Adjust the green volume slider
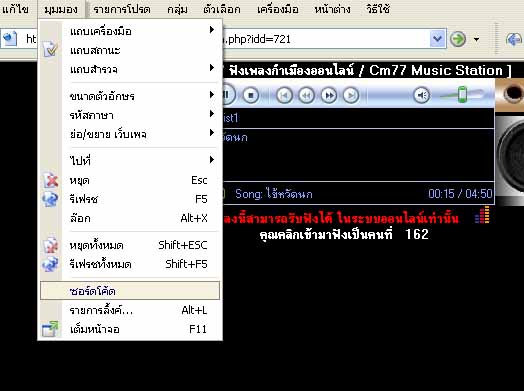524x391 pixels. tap(462, 95)
